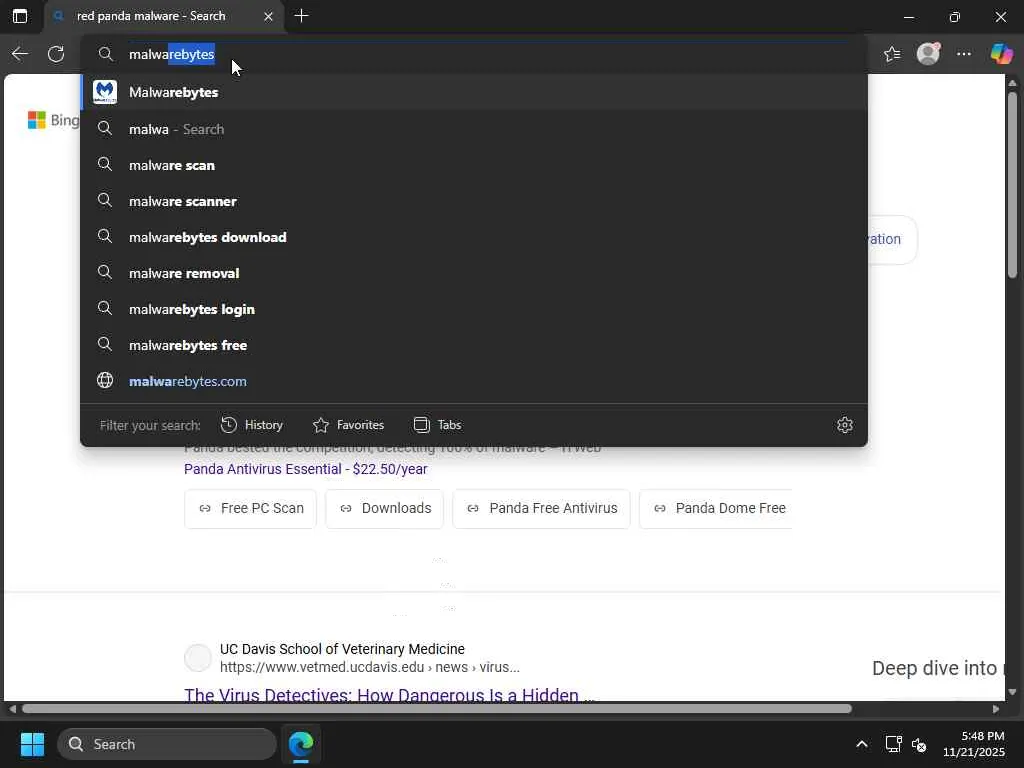
Task: Click the address bar text field
Action: click(x=473, y=54)
